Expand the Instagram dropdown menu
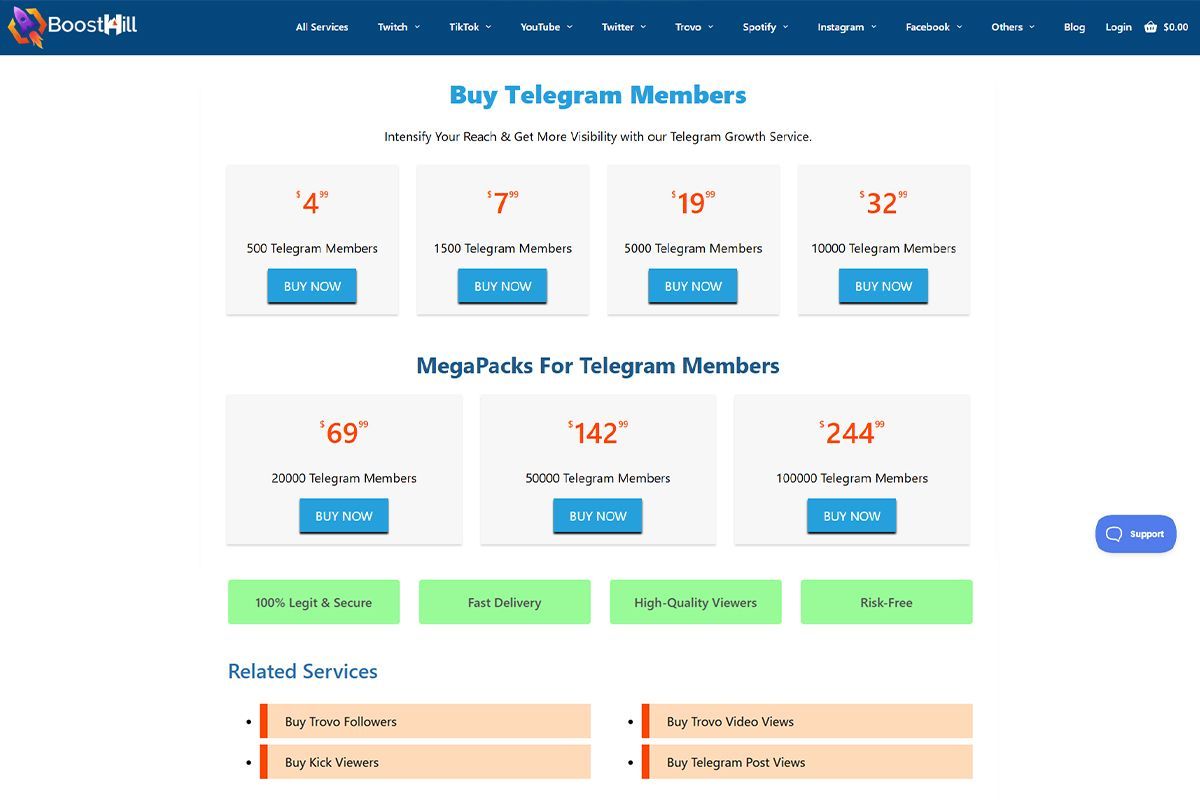The width and height of the screenshot is (1200, 800). coord(847,27)
